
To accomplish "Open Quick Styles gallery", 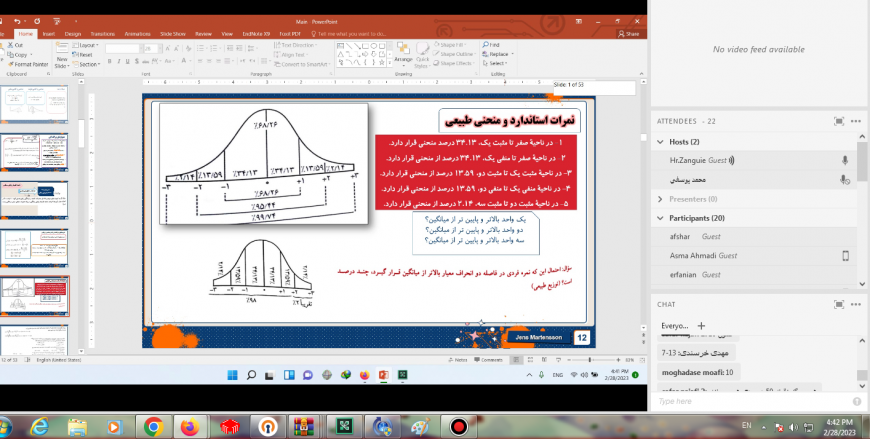I will pyautogui.click(x=422, y=54).
